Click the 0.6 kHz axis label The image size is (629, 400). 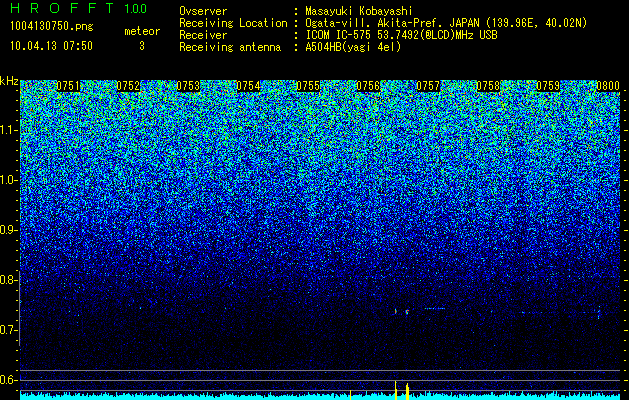9,380
